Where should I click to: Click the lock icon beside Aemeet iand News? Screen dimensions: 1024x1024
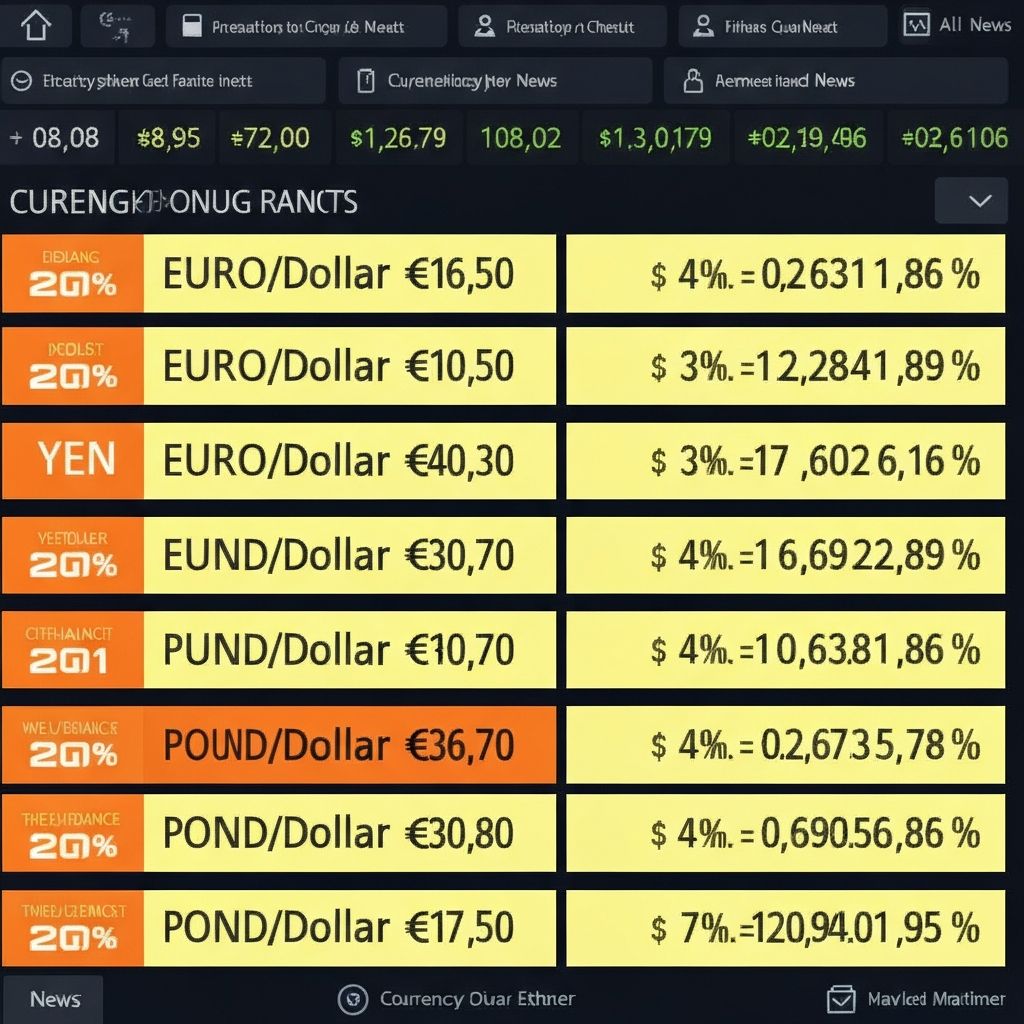tap(693, 81)
